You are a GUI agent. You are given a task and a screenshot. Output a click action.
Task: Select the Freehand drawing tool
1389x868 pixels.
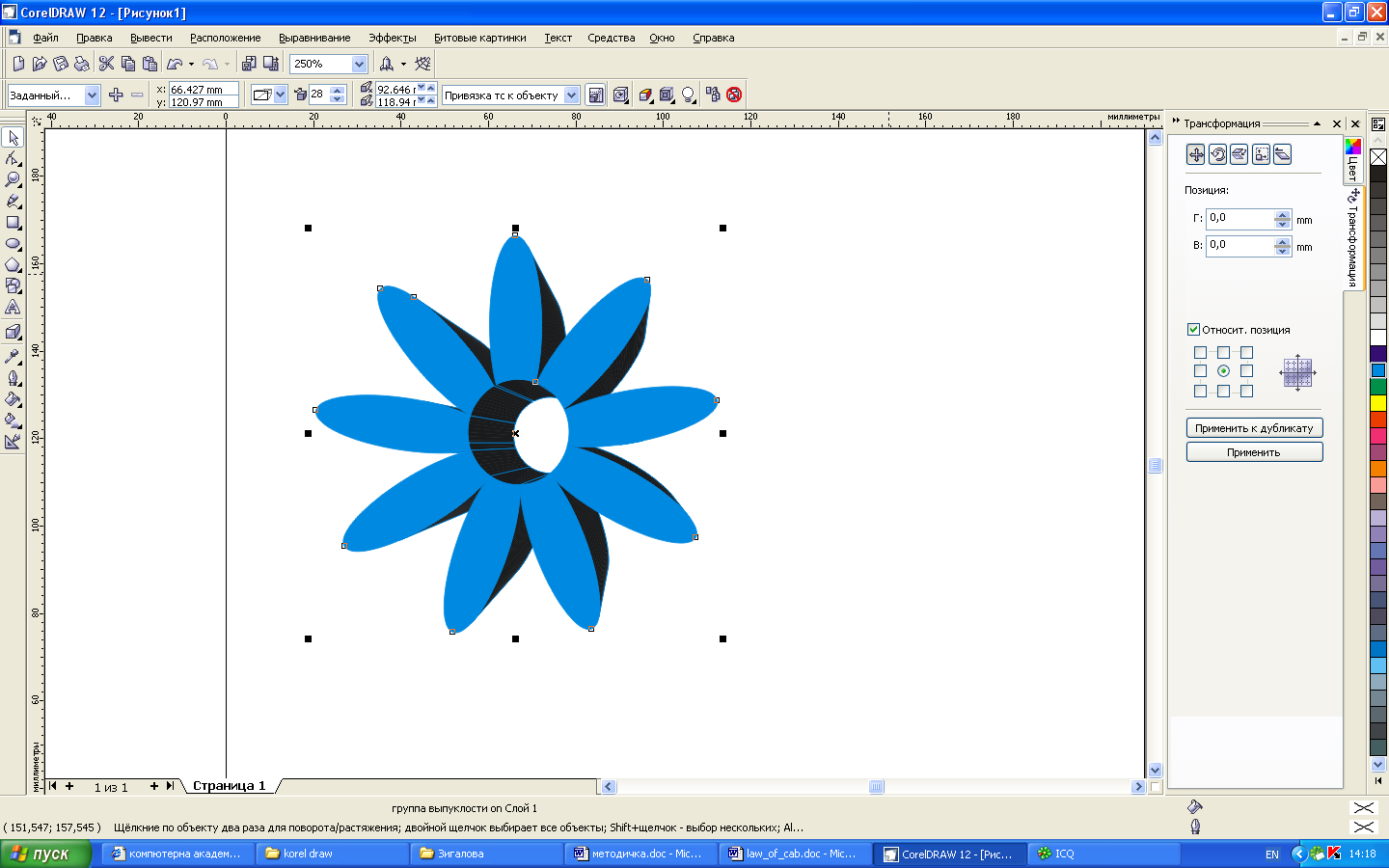tap(13, 201)
